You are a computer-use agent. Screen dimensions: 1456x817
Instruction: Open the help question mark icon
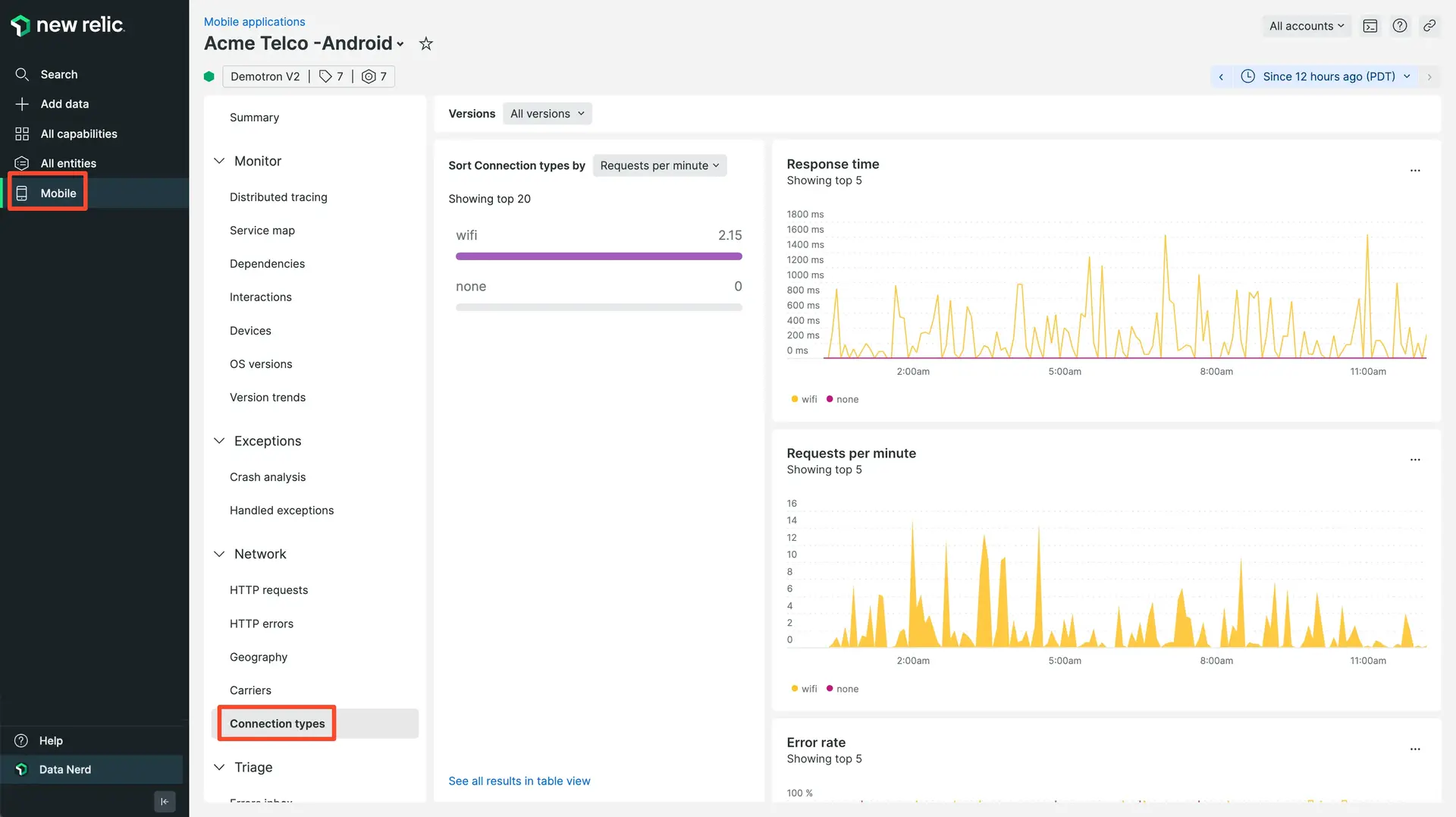(1400, 26)
